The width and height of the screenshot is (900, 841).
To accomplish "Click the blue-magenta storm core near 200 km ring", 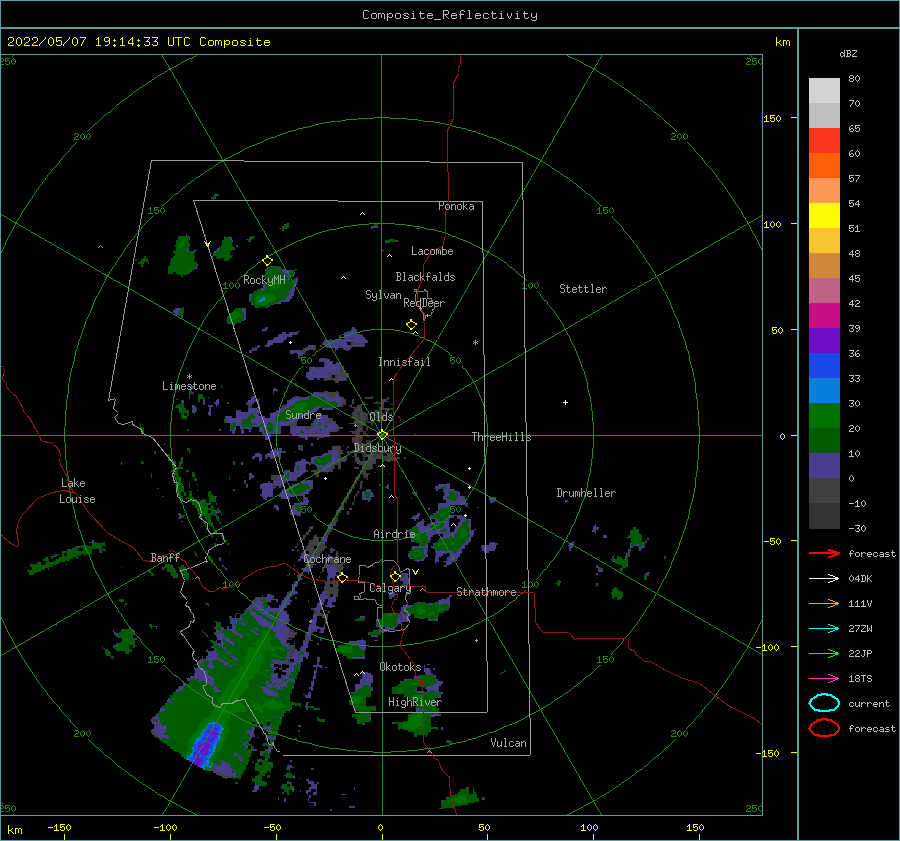I will tap(207, 744).
